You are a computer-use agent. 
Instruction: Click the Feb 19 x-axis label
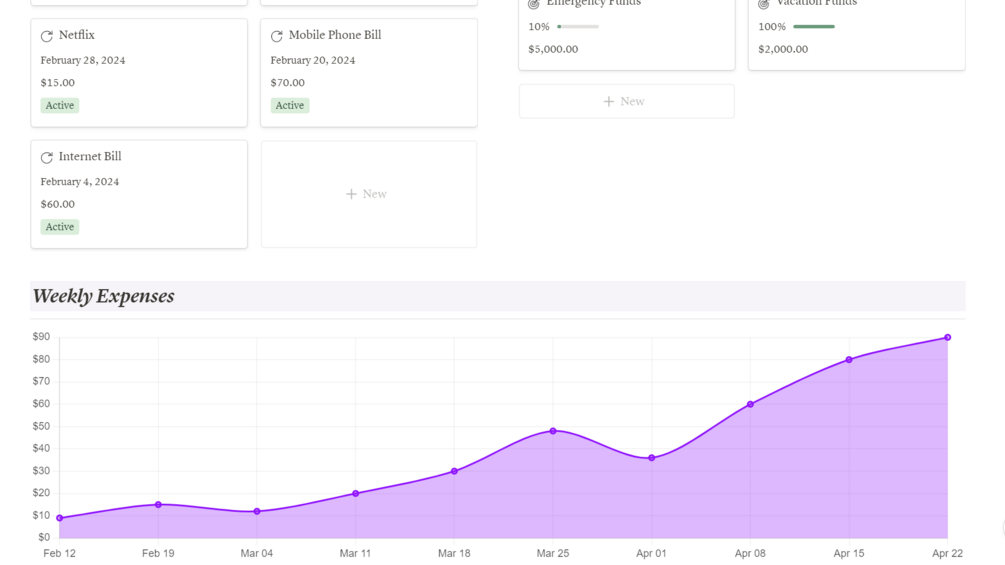(158, 553)
